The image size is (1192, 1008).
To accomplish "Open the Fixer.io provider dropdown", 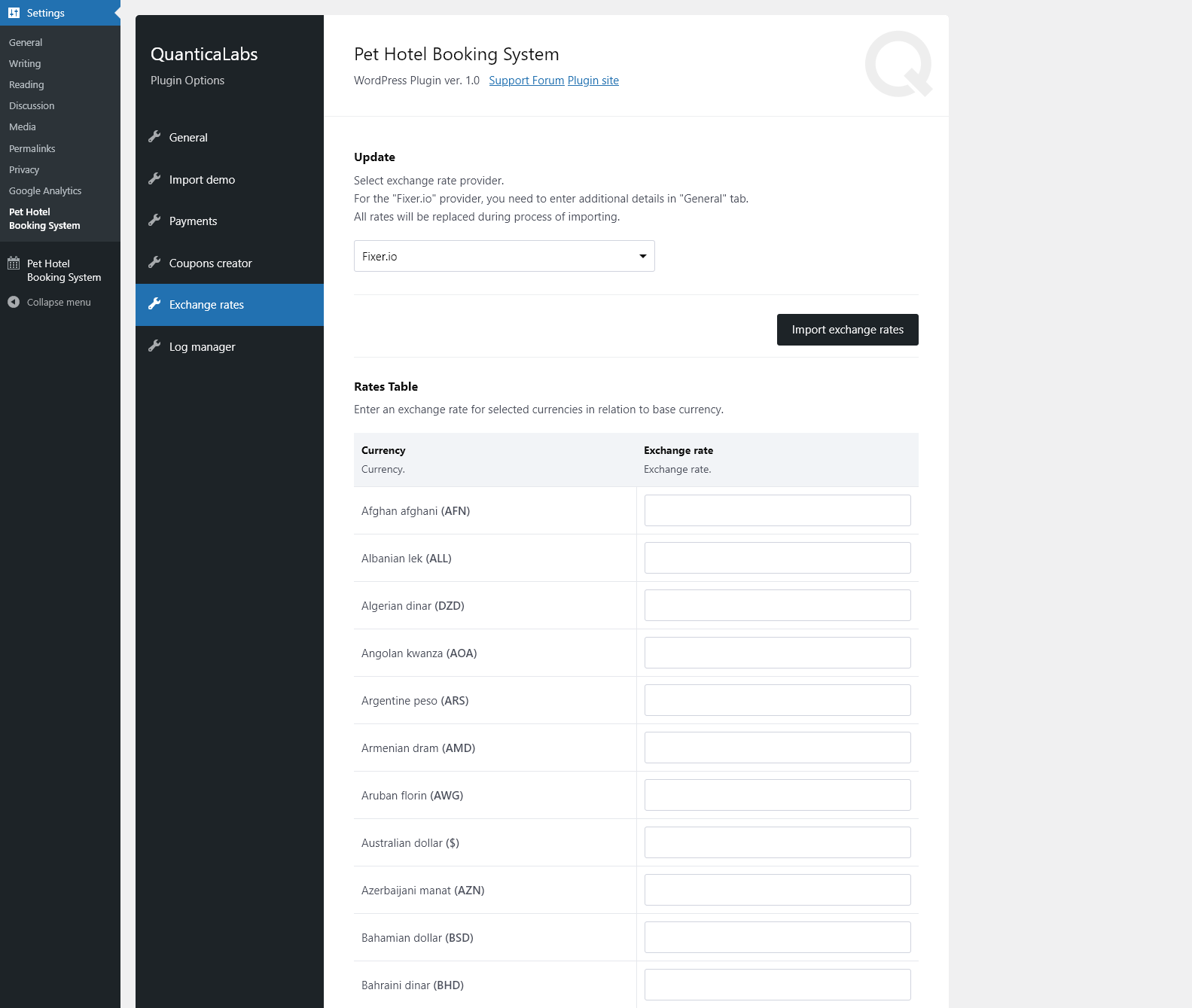I will (x=504, y=256).
